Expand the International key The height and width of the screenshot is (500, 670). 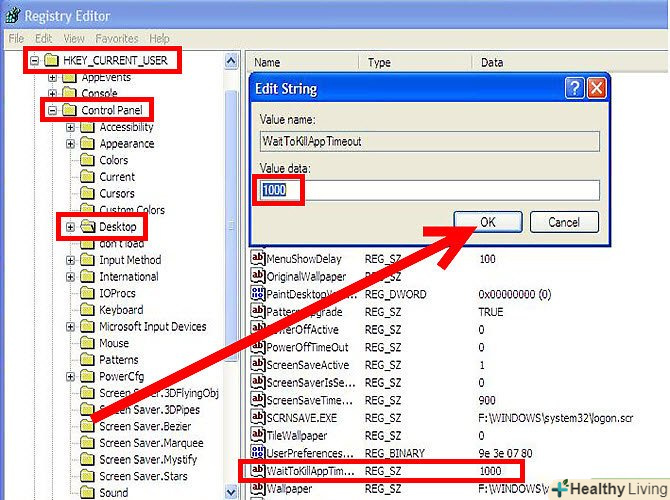point(71,277)
